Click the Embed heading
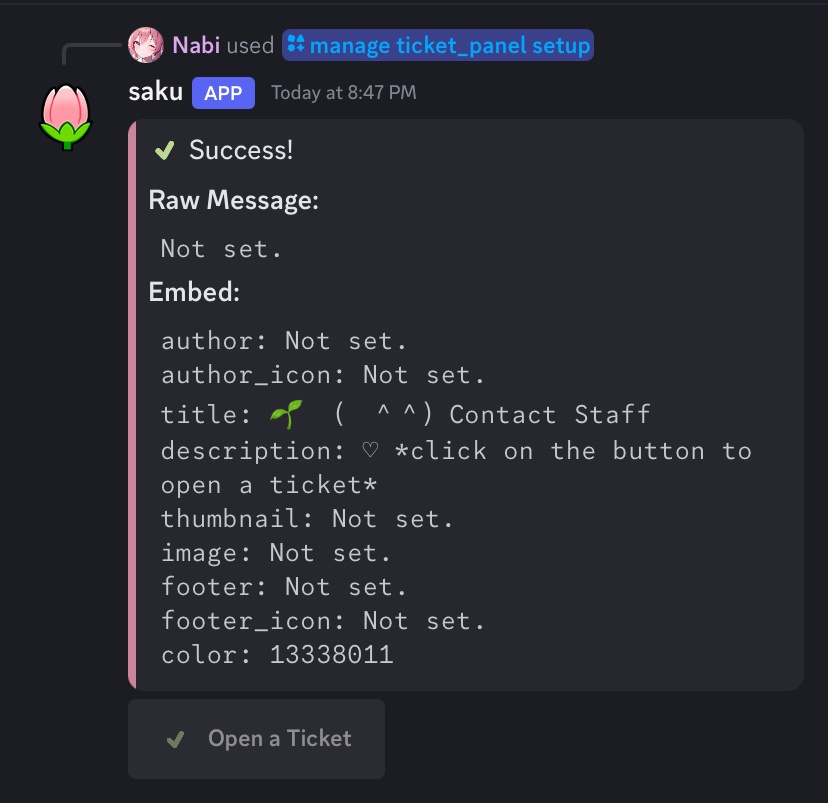828x803 pixels. coord(194,292)
